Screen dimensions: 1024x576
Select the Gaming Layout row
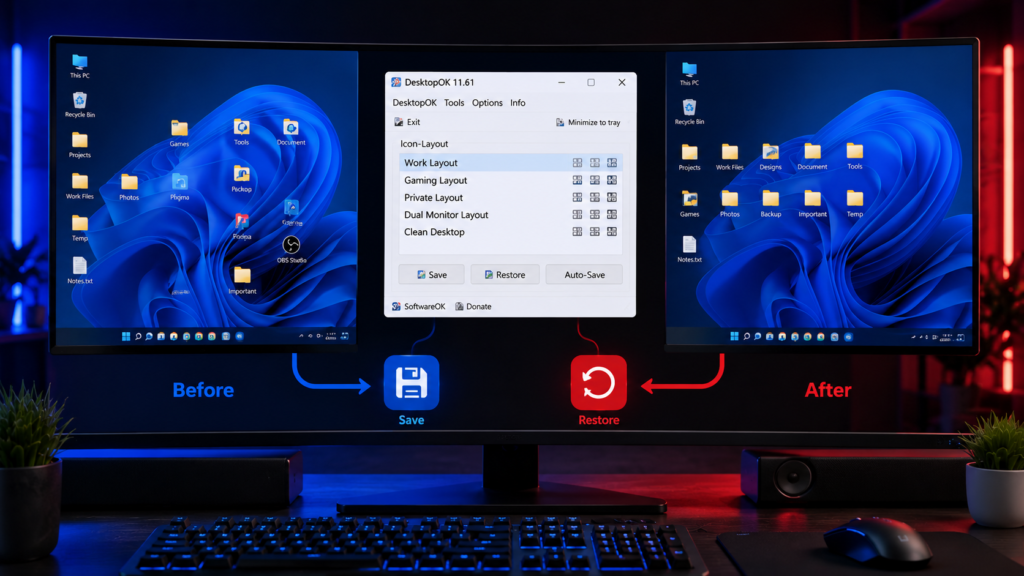click(510, 180)
